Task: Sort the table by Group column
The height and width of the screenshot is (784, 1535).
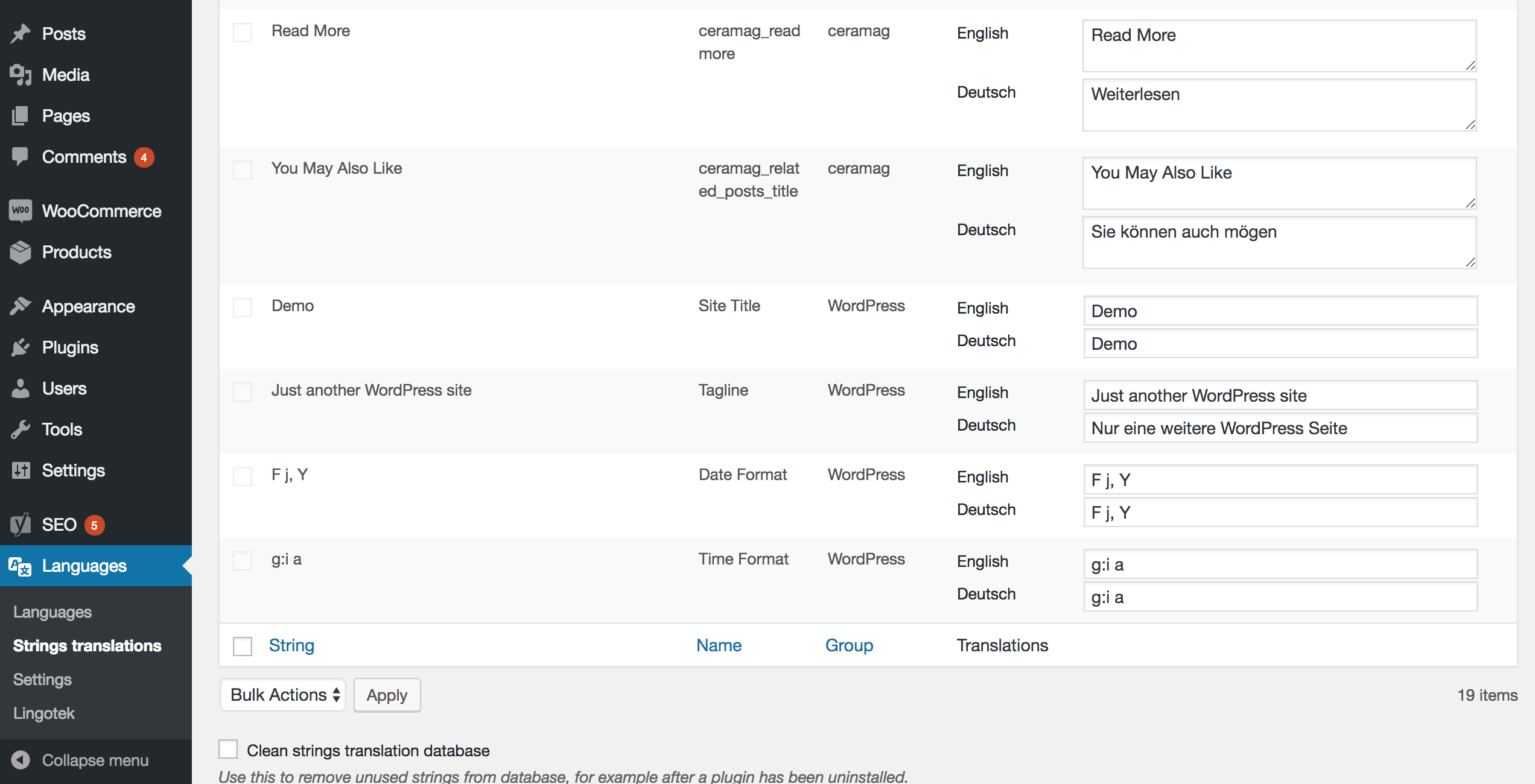Action: pyautogui.click(x=849, y=645)
